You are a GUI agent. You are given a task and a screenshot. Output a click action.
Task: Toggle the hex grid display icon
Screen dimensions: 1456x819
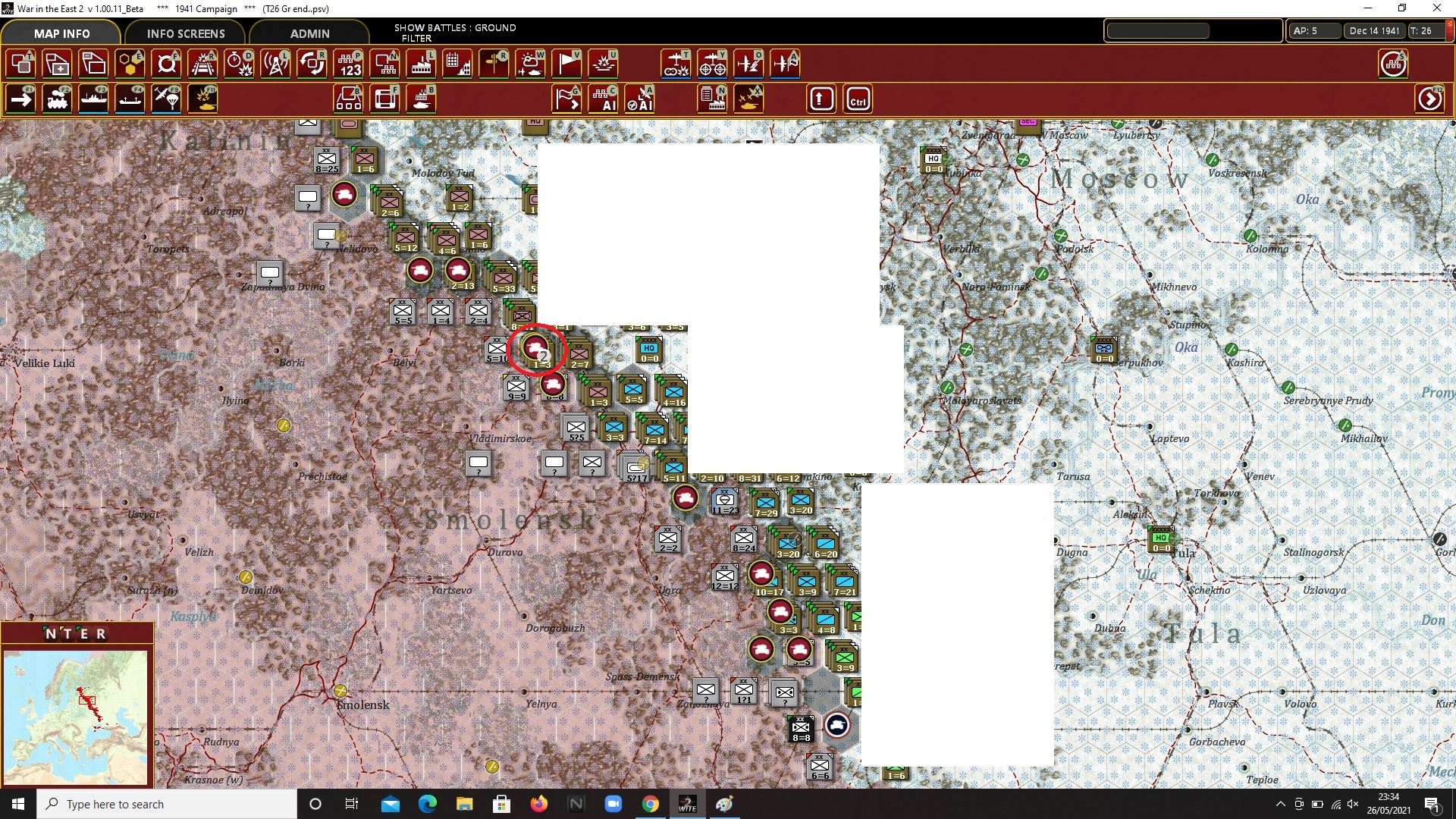click(130, 64)
